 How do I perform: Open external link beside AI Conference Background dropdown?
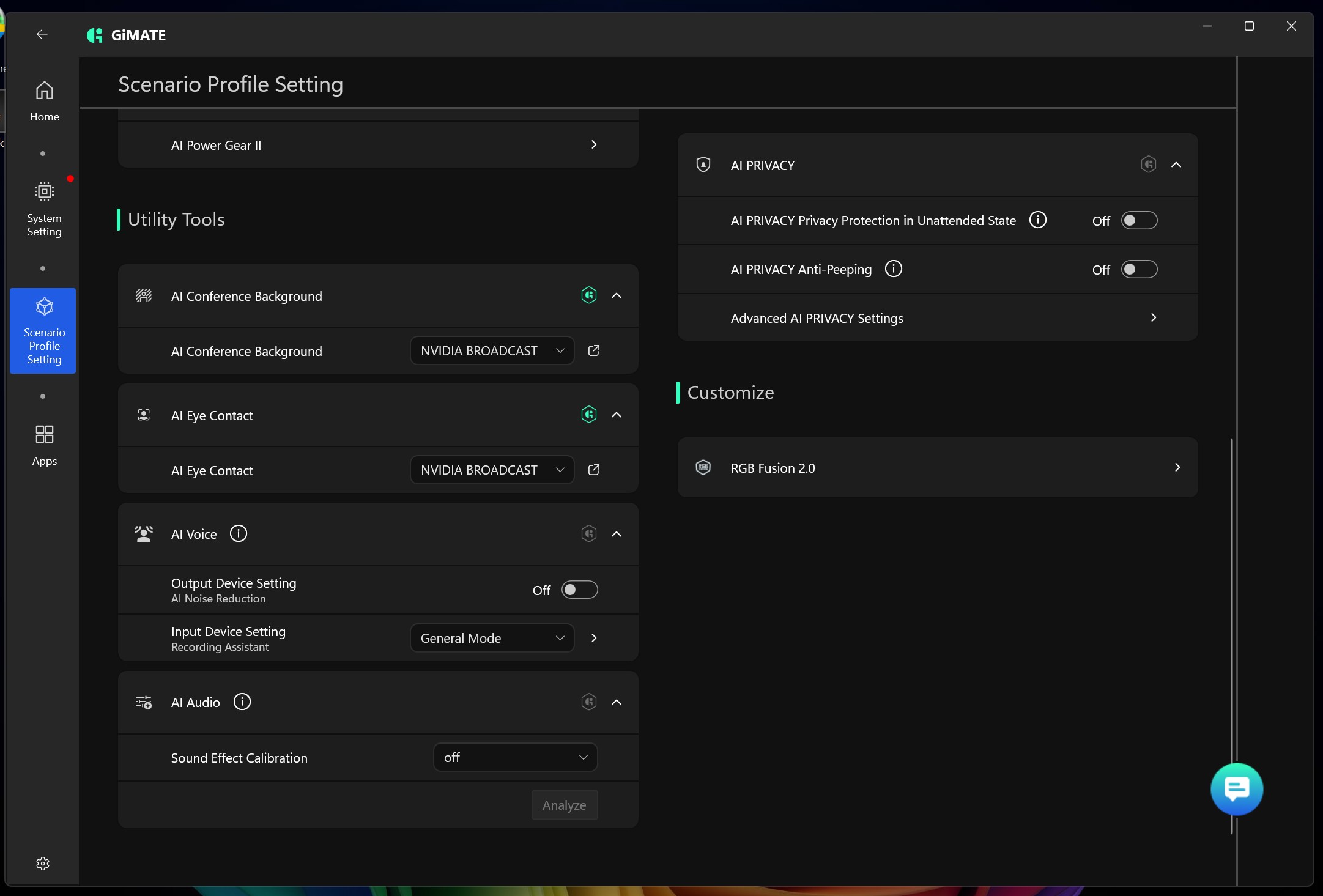(593, 350)
